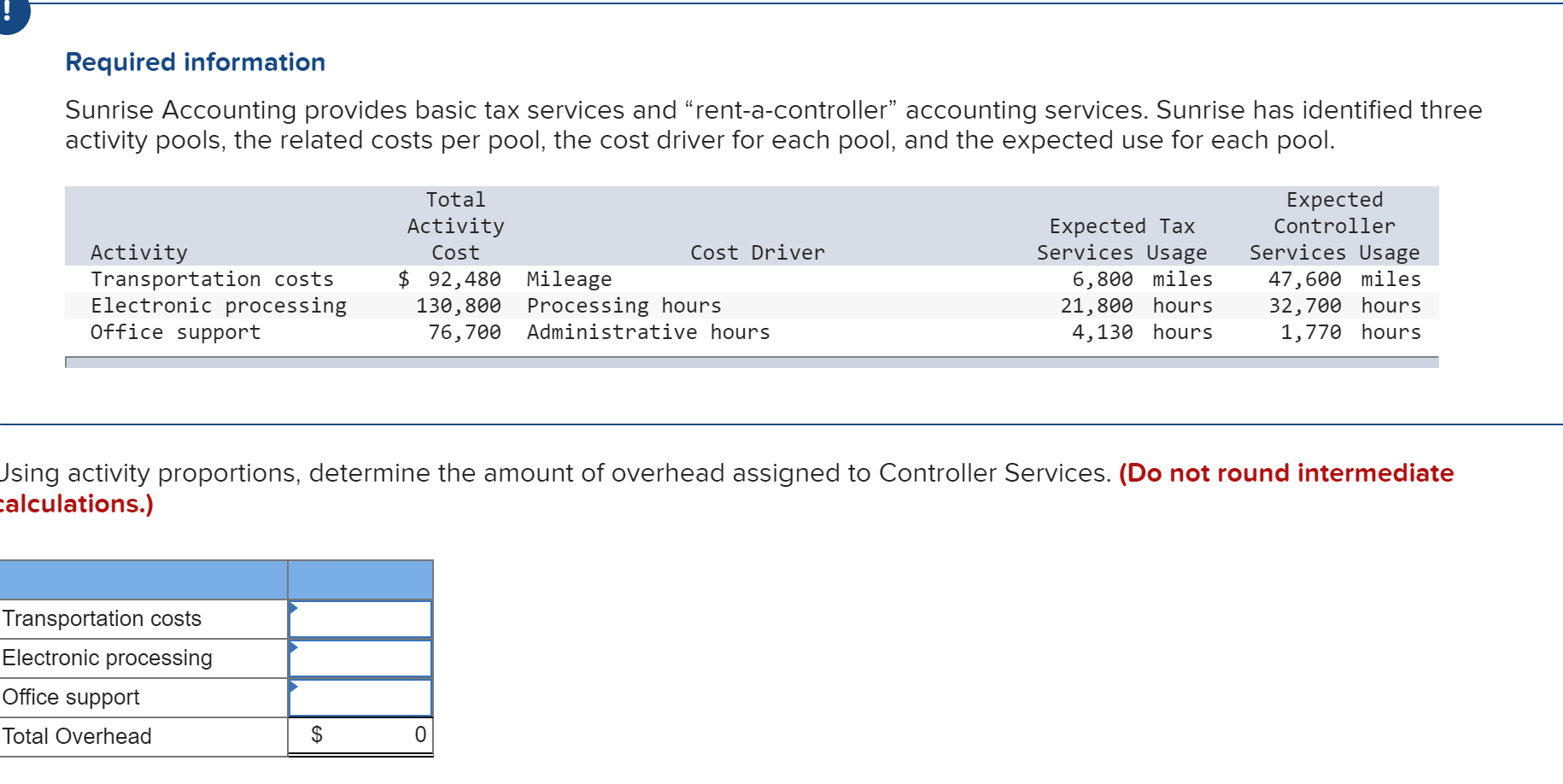Click the exclamation alert icon at top left

(x=10, y=15)
